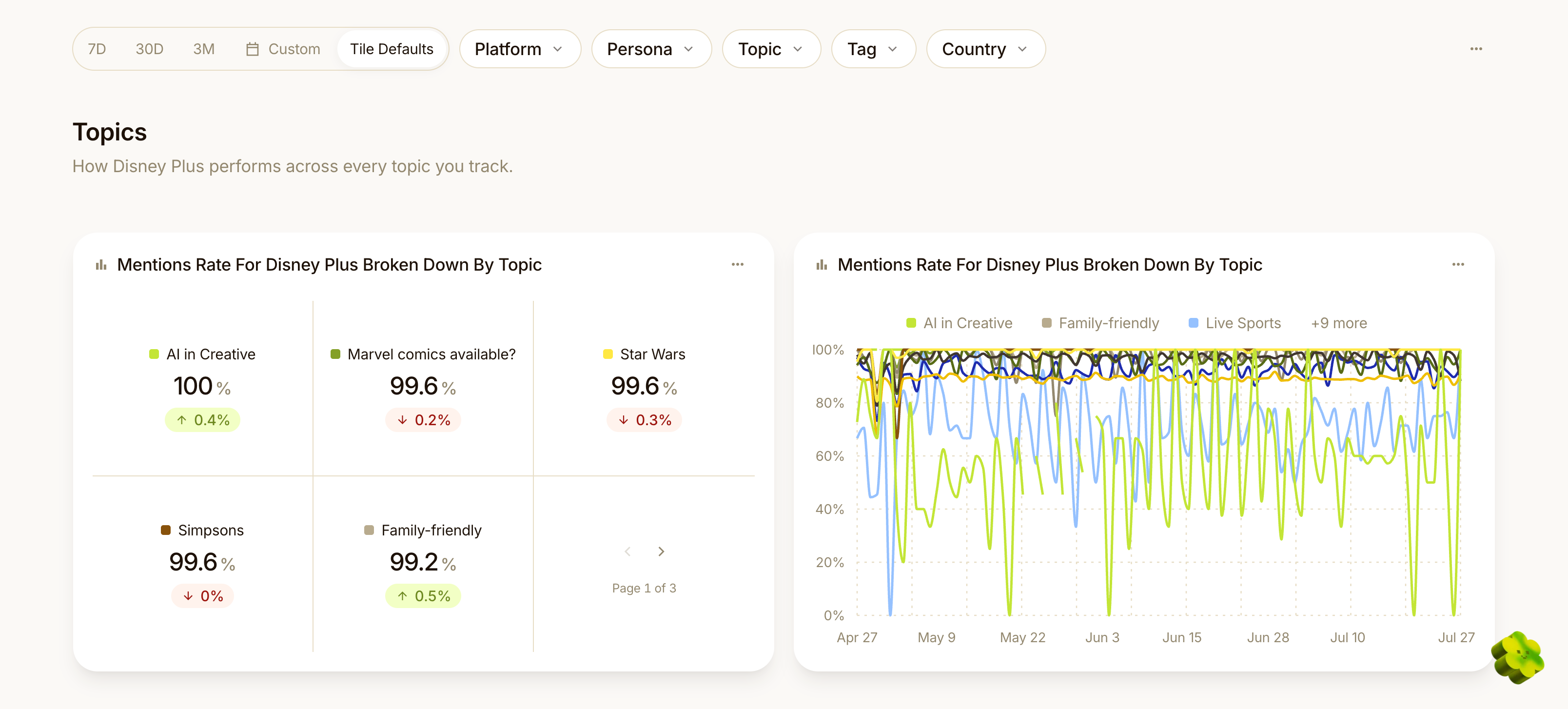Open more options for the right Mentions Rate chart
The height and width of the screenshot is (709, 1568).
coord(1458,264)
